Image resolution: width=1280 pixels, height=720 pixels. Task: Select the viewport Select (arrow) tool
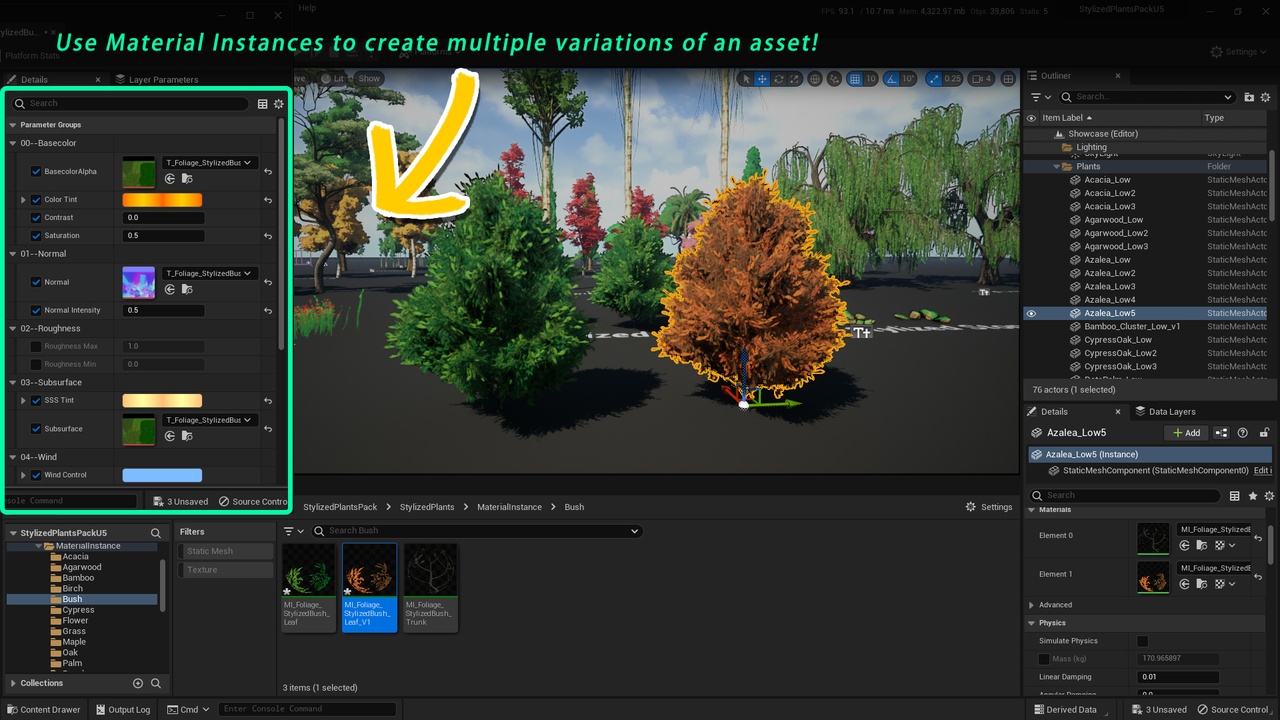click(x=746, y=79)
